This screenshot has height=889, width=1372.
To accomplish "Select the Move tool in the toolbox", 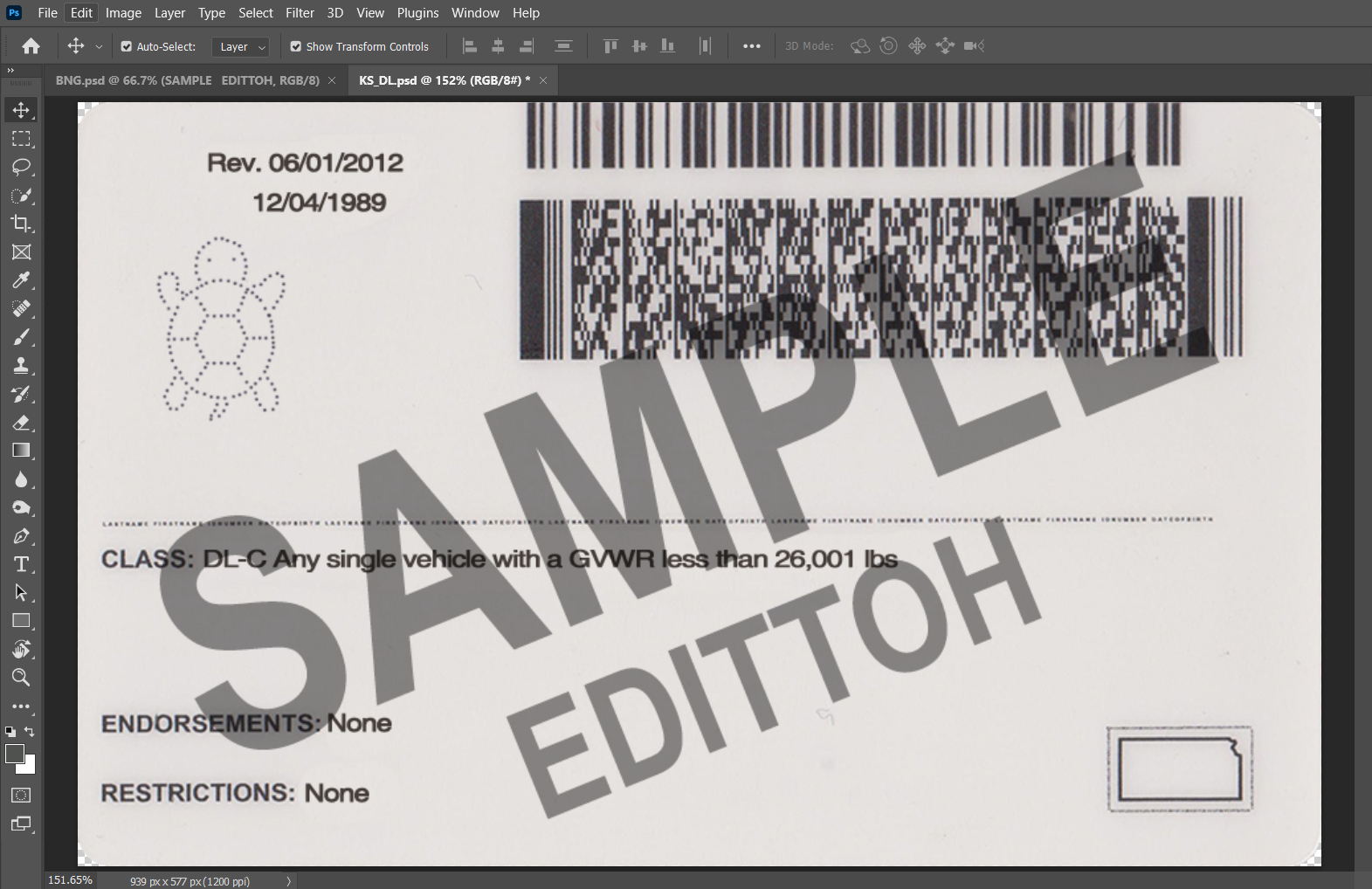I will (21, 110).
